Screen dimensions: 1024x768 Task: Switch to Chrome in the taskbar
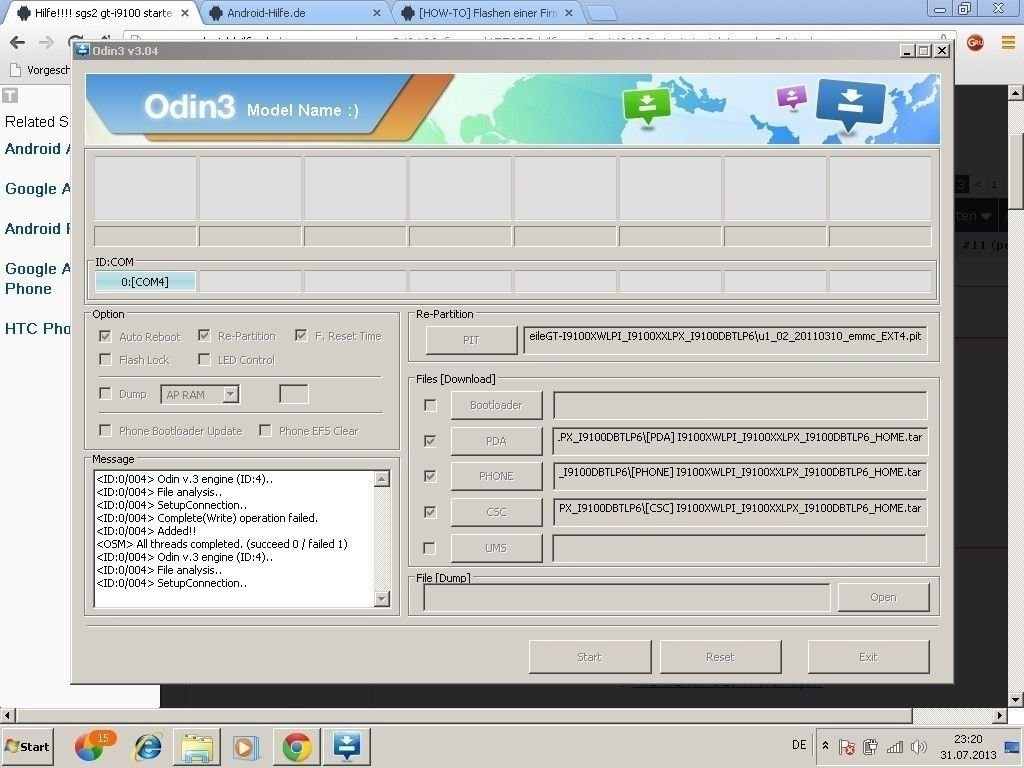point(296,746)
